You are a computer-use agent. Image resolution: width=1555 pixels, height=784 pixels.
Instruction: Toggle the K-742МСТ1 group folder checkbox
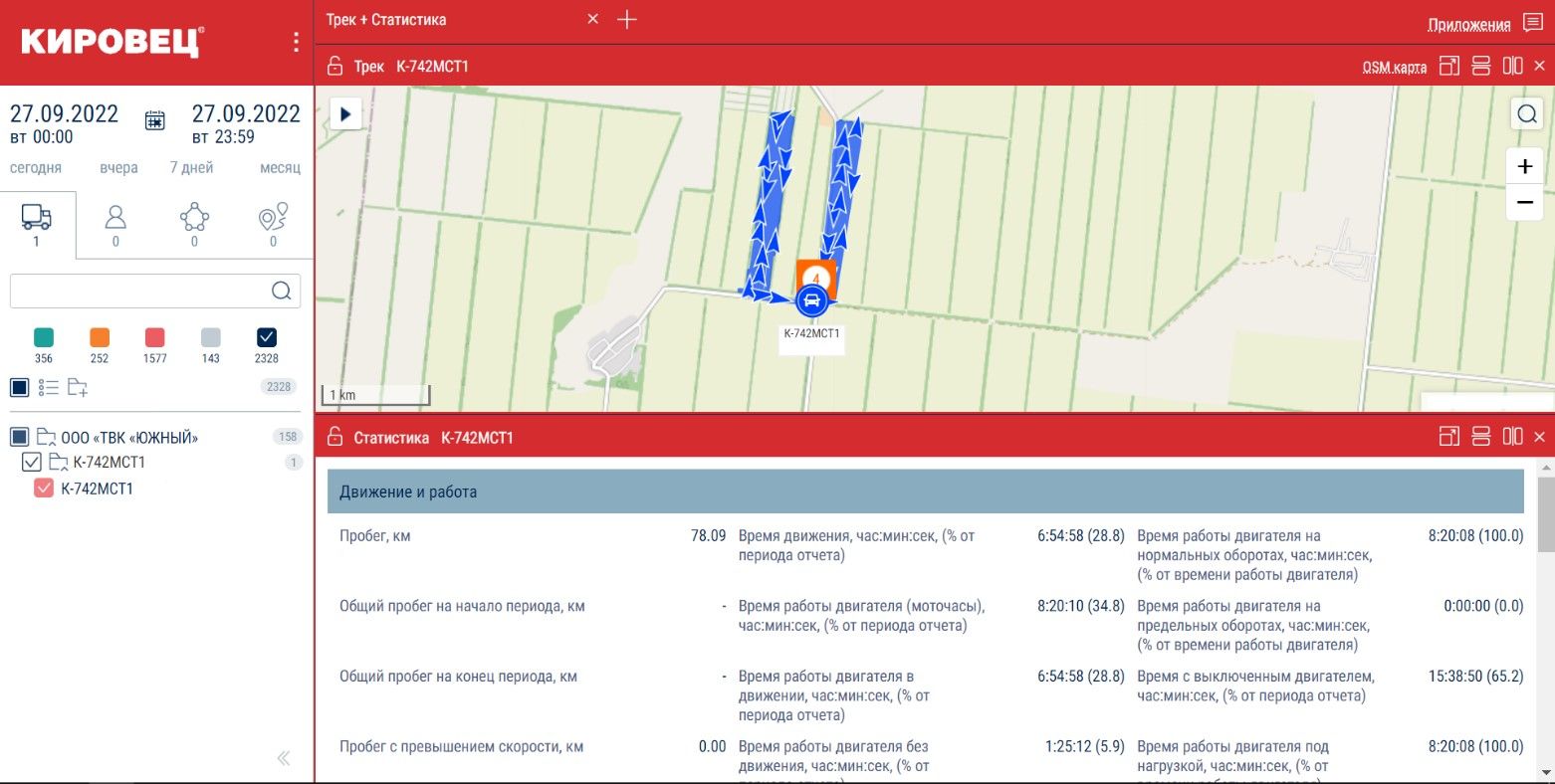coord(31,462)
